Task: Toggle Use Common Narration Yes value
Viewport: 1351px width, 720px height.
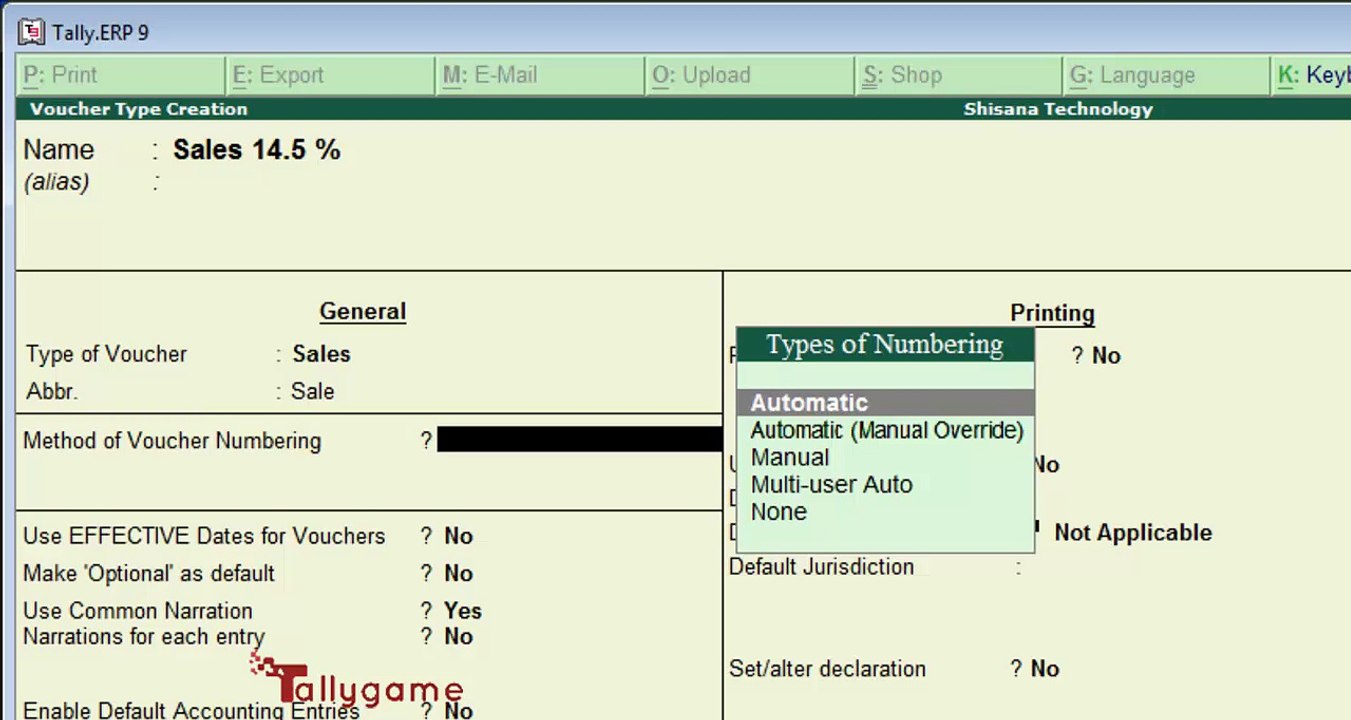Action: coord(463,611)
